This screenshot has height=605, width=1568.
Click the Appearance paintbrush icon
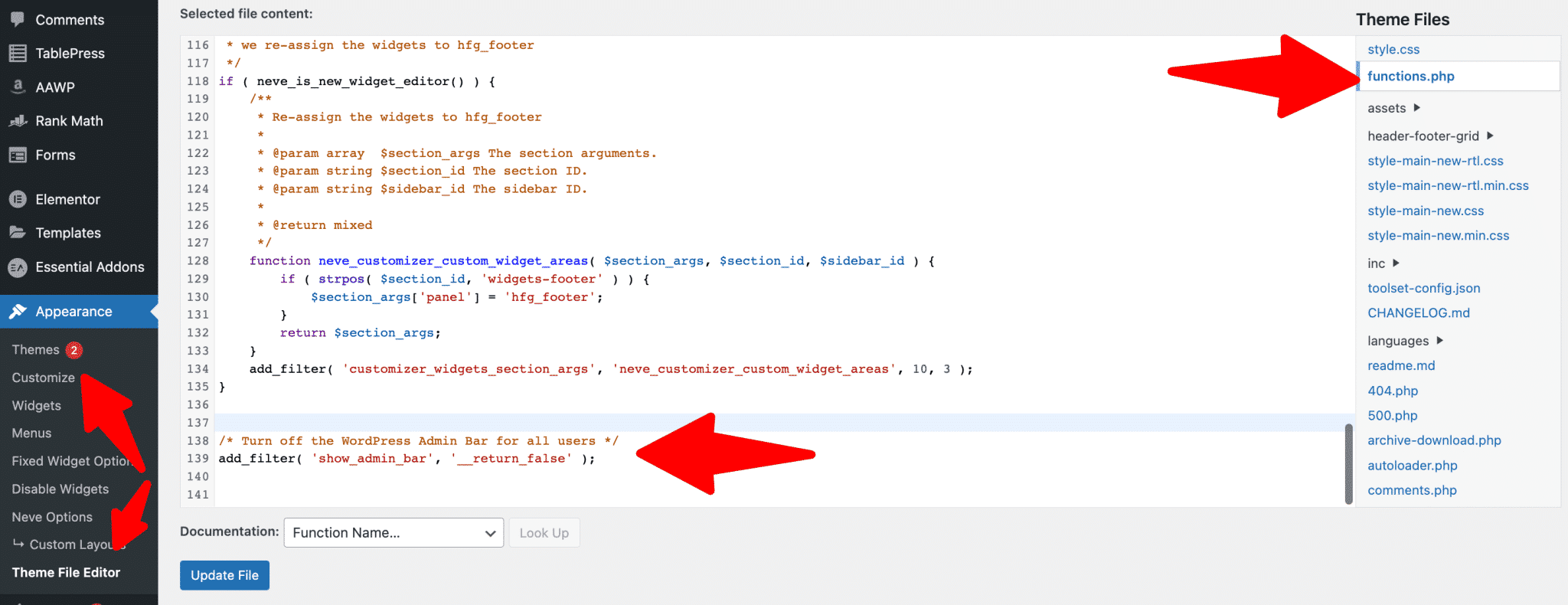[18, 311]
